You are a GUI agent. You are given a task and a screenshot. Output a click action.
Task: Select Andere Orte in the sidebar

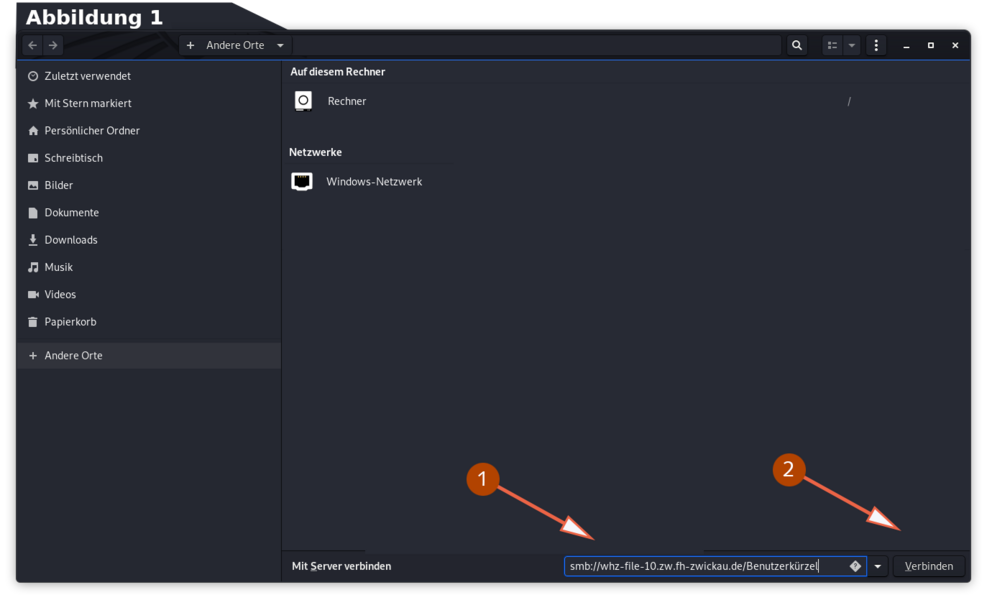click(x=149, y=356)
